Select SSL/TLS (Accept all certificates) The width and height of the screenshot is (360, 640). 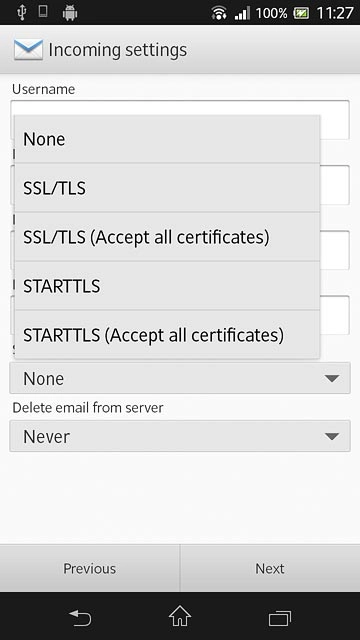tap(167, 237)
